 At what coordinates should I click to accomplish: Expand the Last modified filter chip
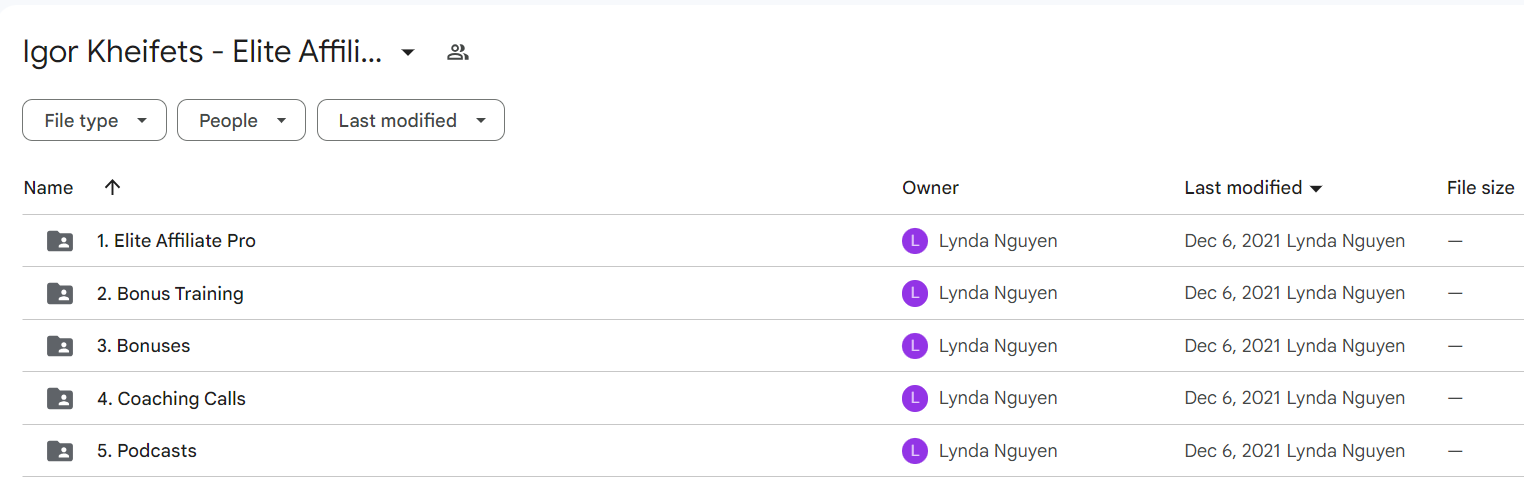411,120
